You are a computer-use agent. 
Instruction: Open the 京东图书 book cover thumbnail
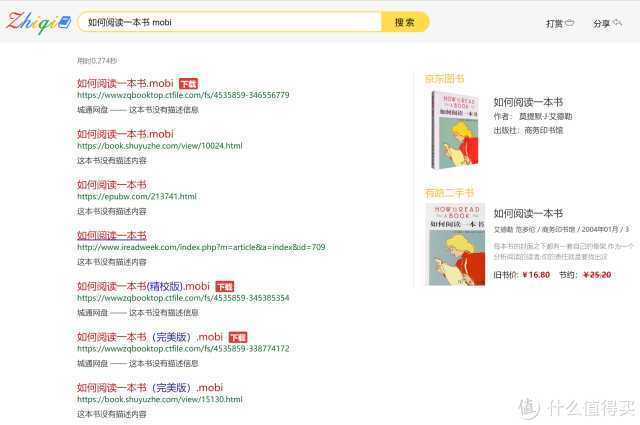pyautogui.click(x=454, y=130)
